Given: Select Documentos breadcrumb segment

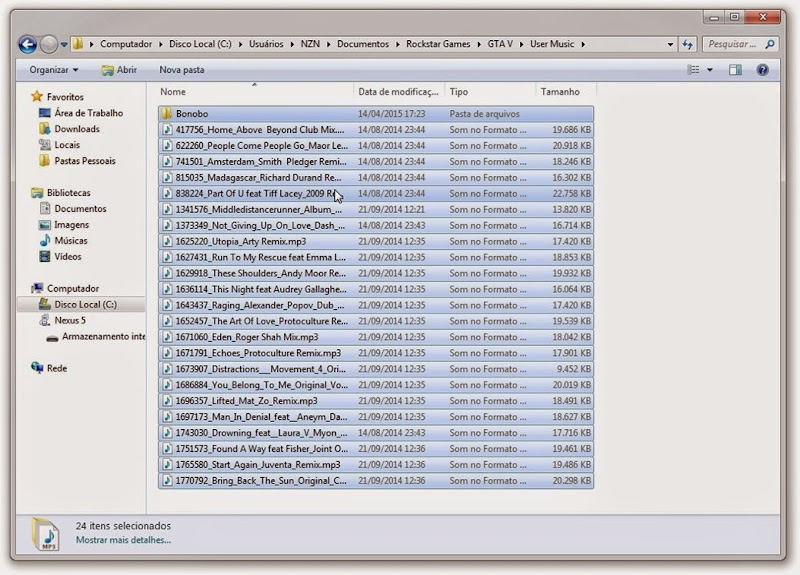Looking at the screenshot, I should (x=363, y=44).
